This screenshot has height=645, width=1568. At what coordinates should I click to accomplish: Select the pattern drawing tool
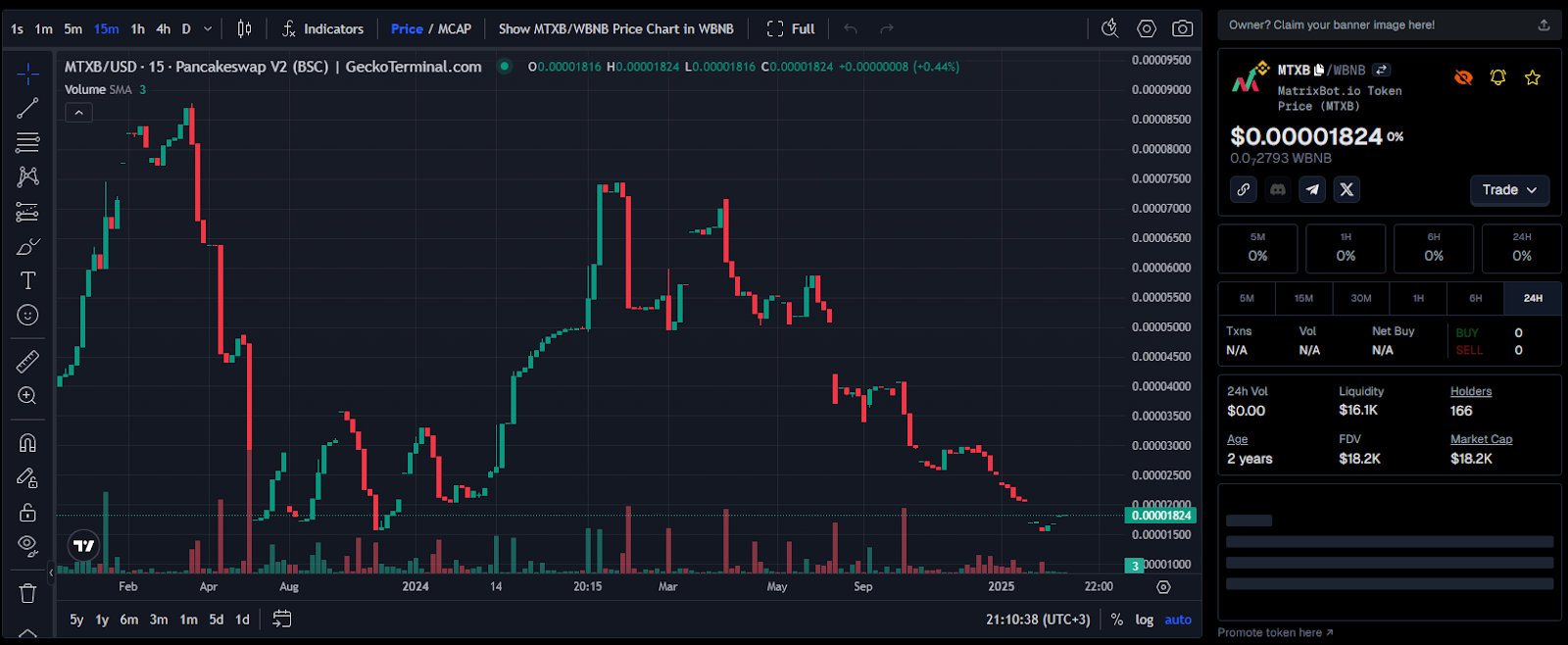tap(27, 176)
